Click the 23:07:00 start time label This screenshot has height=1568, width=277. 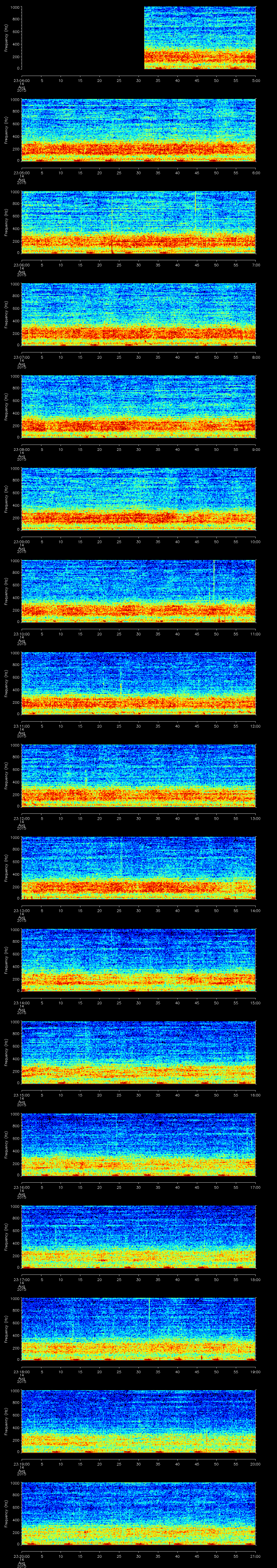[21, 357]
